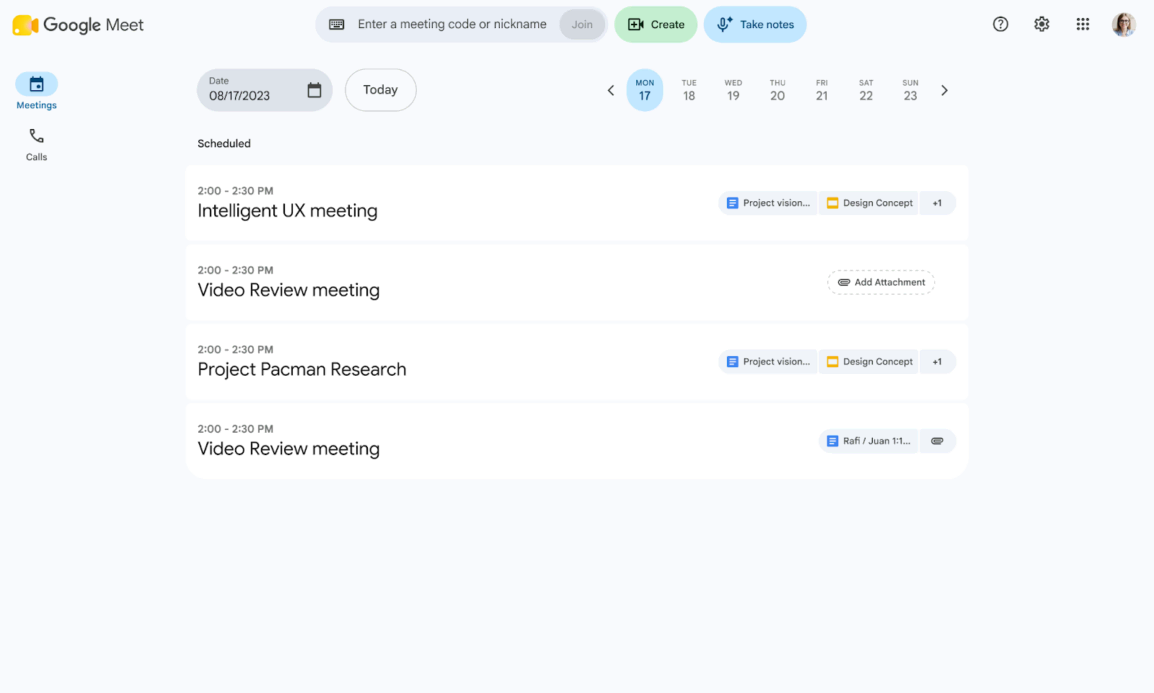
Task: Expand +1 attachments on Intelligent UX meeting
Action: [x=937, y=203]
